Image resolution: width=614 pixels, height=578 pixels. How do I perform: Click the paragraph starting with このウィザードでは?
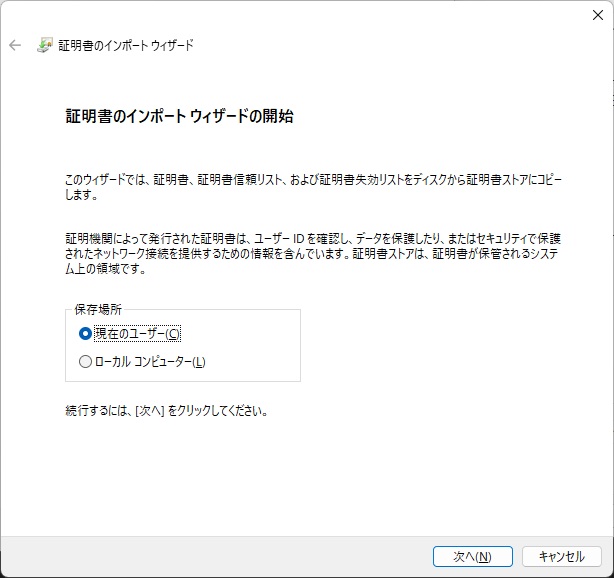click(312, 187)
